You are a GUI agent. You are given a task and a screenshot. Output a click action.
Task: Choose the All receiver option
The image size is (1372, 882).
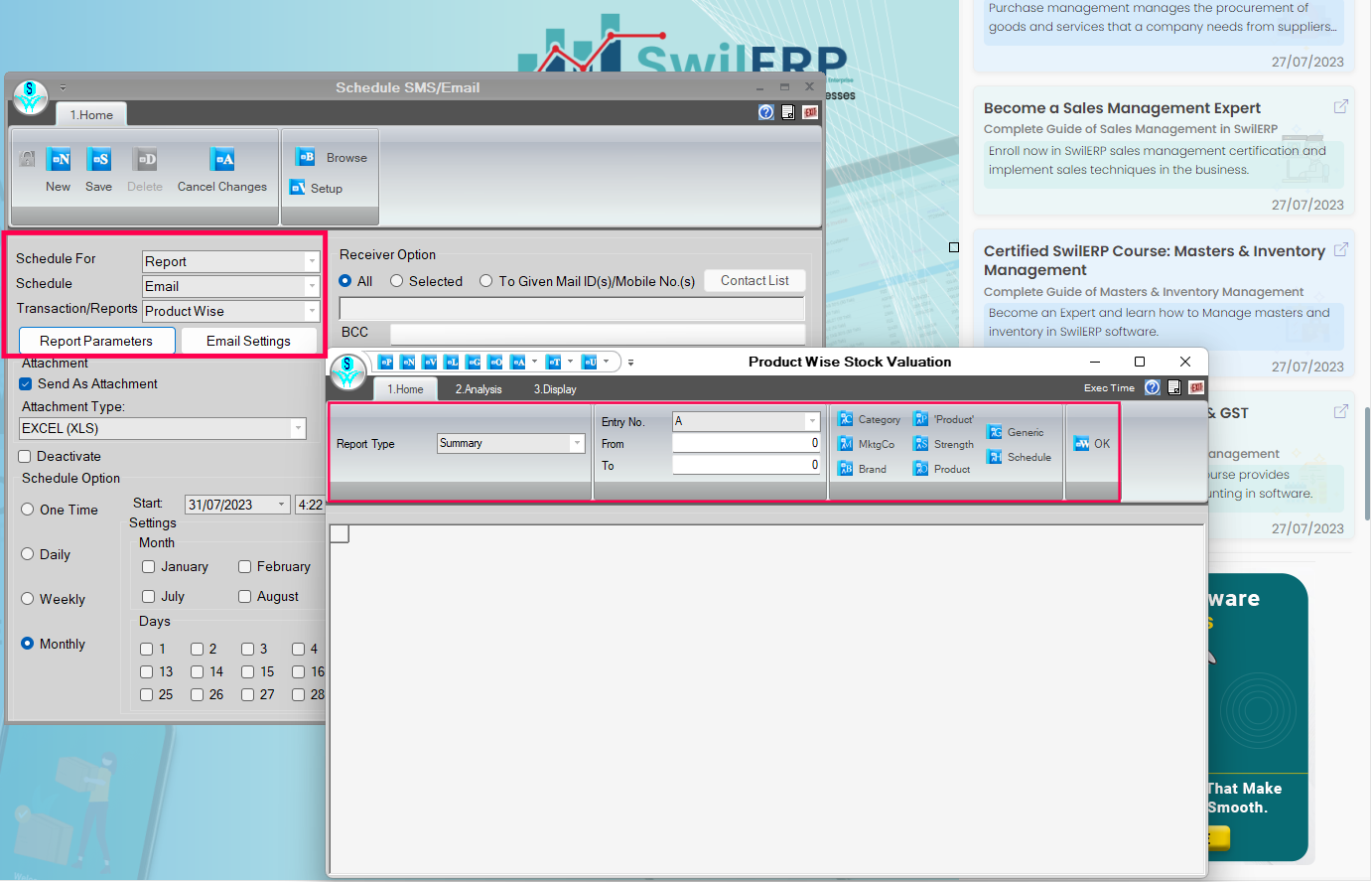[345, 281]
